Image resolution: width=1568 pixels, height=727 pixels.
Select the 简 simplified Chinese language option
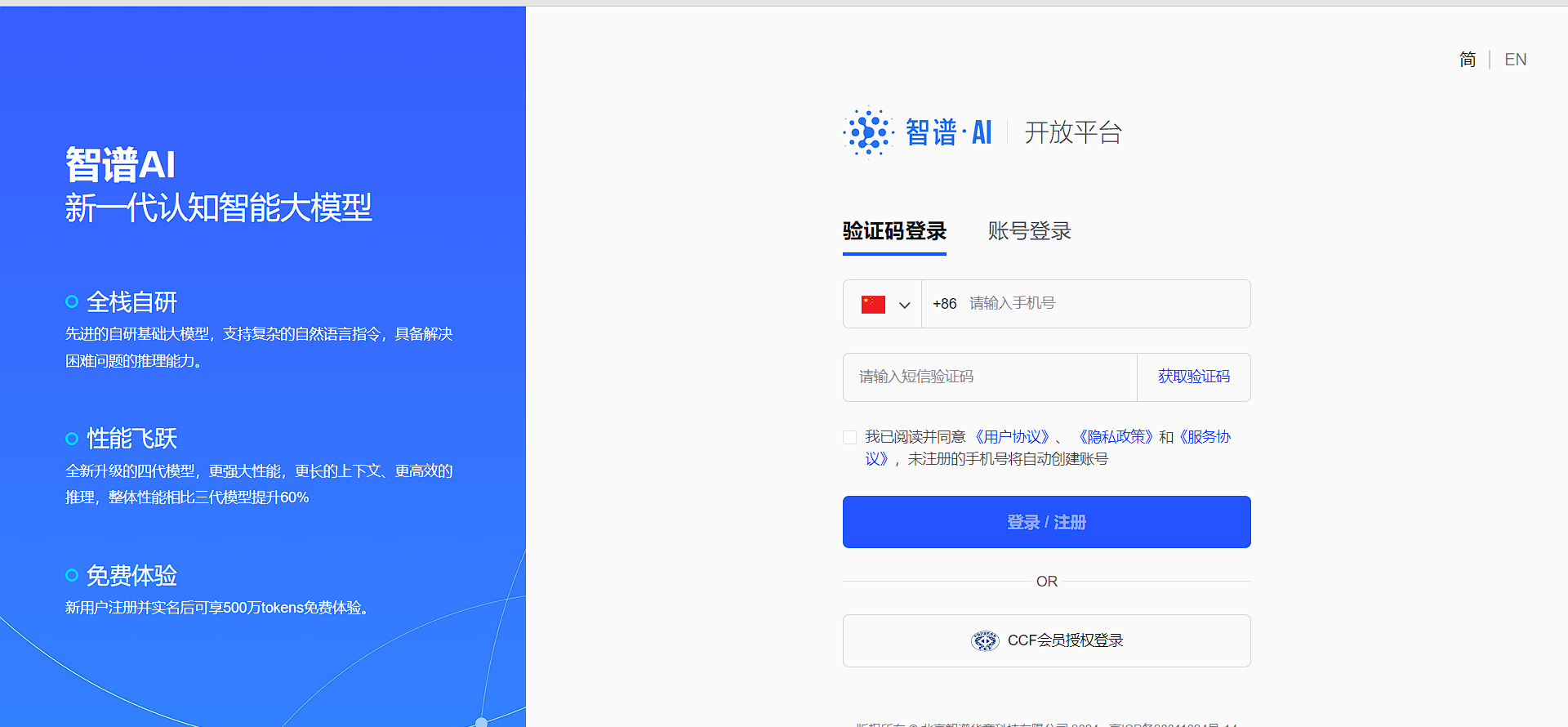1468,60
